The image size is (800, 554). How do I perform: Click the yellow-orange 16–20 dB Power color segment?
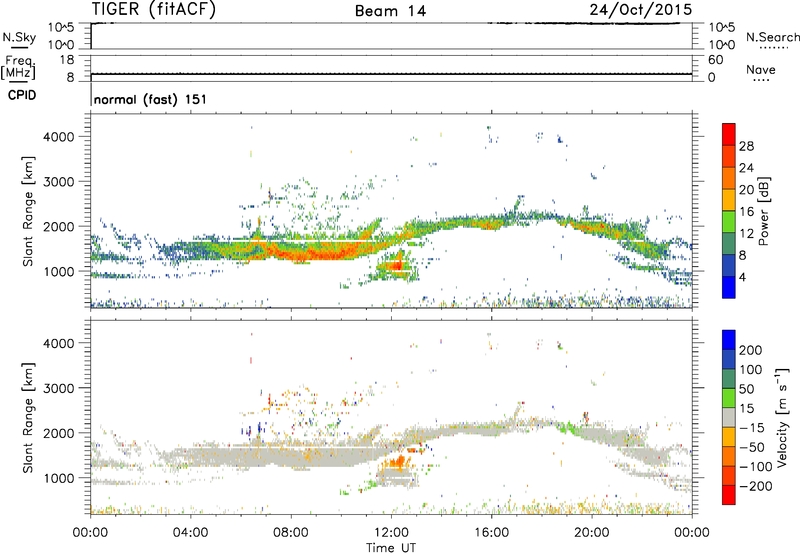(x=729, y=199)
